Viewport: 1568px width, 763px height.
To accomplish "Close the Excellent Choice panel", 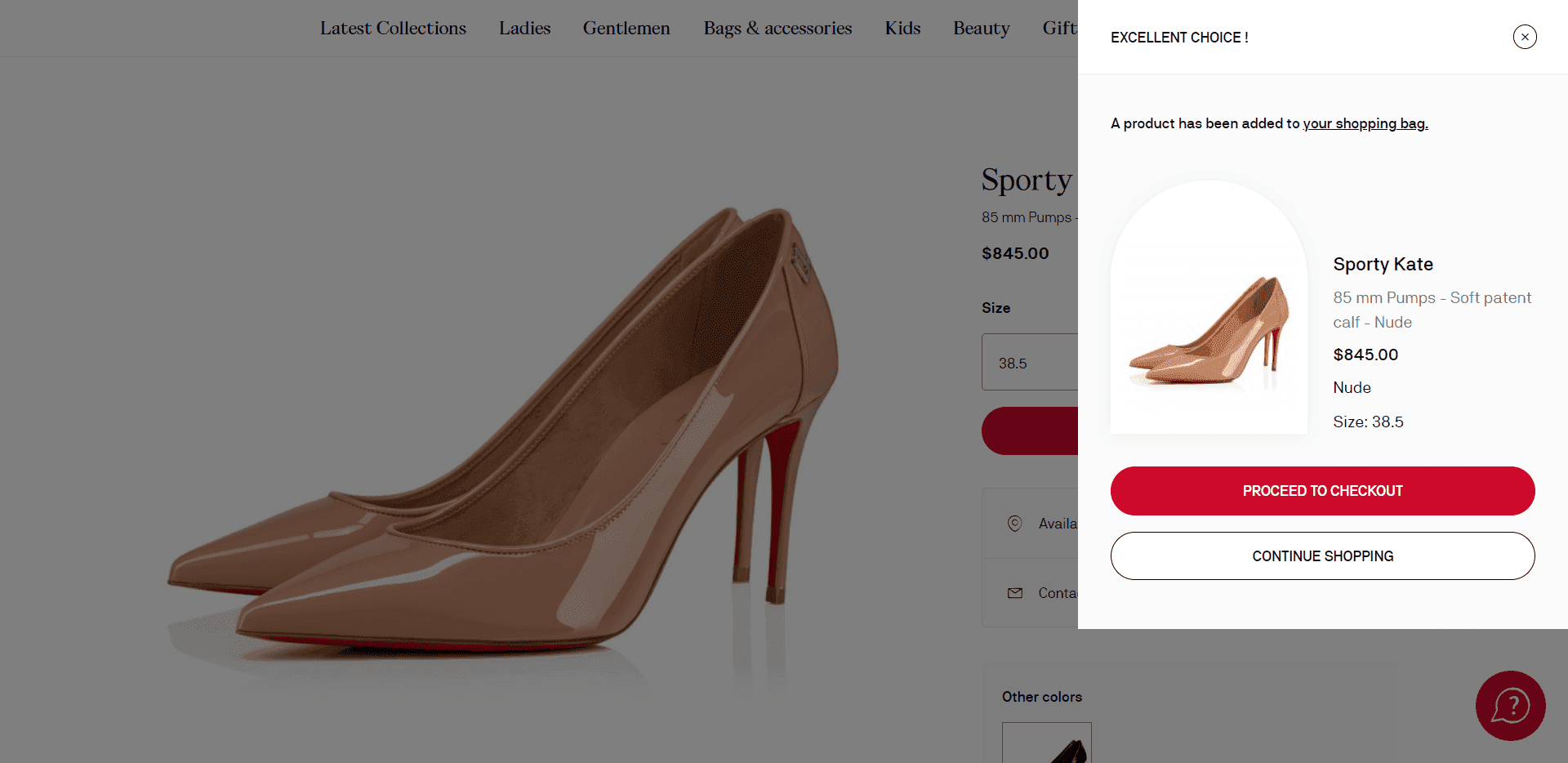I will click(1524, 37).
